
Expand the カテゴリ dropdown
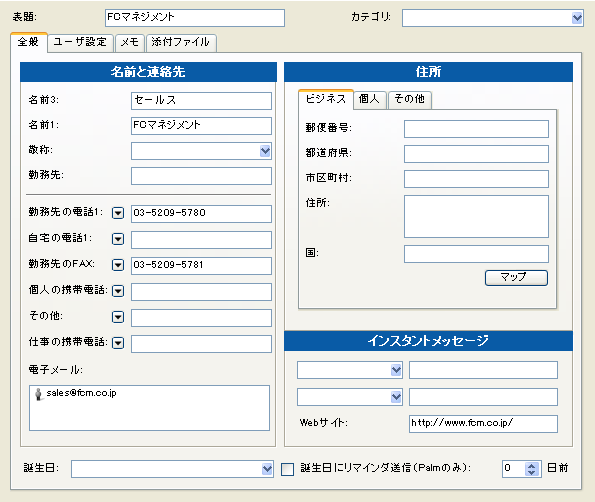577,18
